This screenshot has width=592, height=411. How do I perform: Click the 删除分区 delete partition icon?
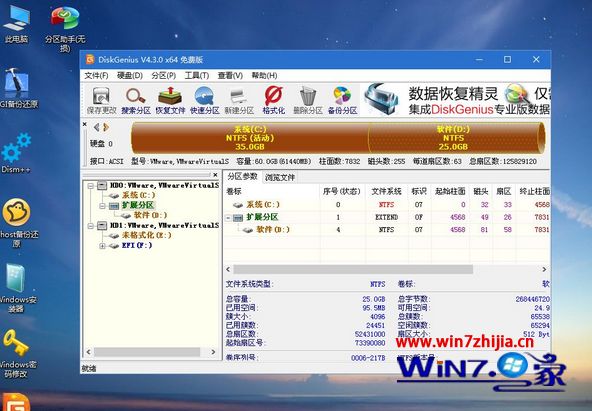point(308,100)
